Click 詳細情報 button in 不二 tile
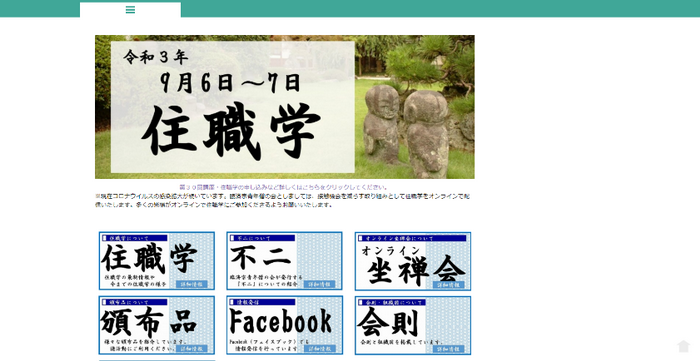The image size is (700, 361). (320, 284)
